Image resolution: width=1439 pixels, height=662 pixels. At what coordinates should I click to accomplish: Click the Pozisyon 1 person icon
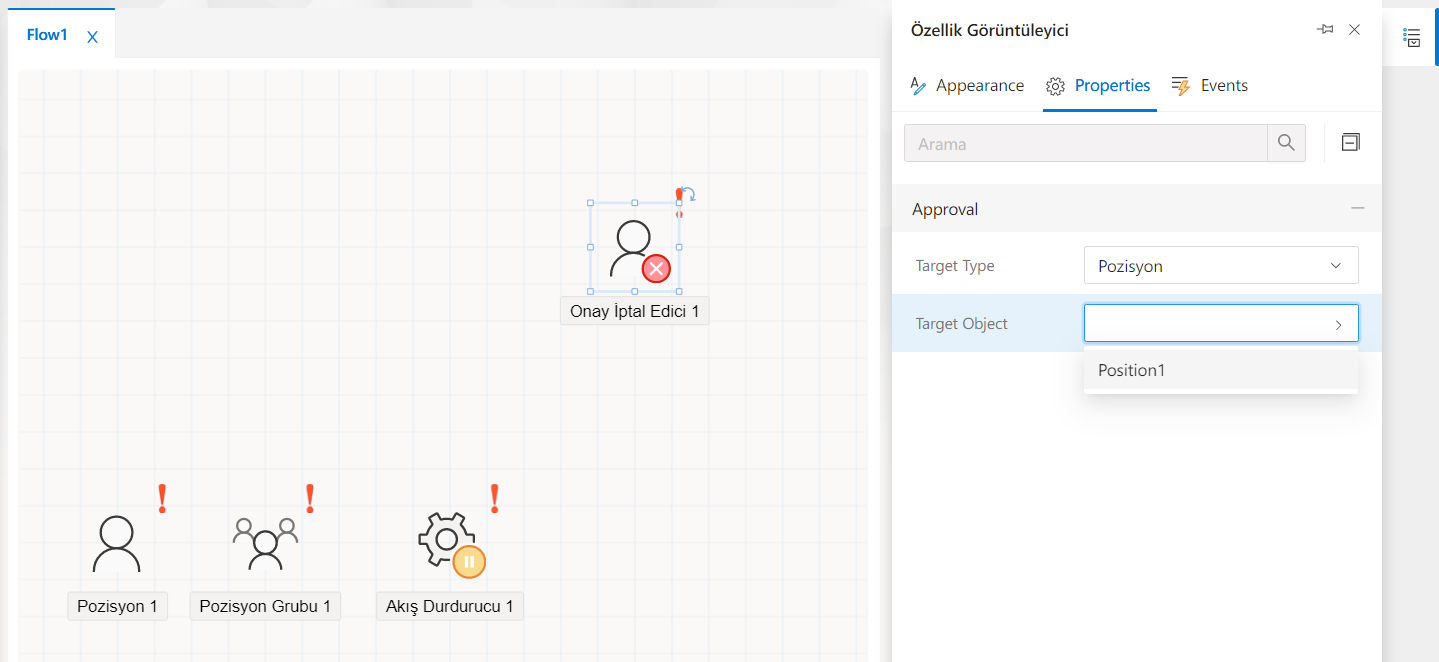tap(116, 543)
